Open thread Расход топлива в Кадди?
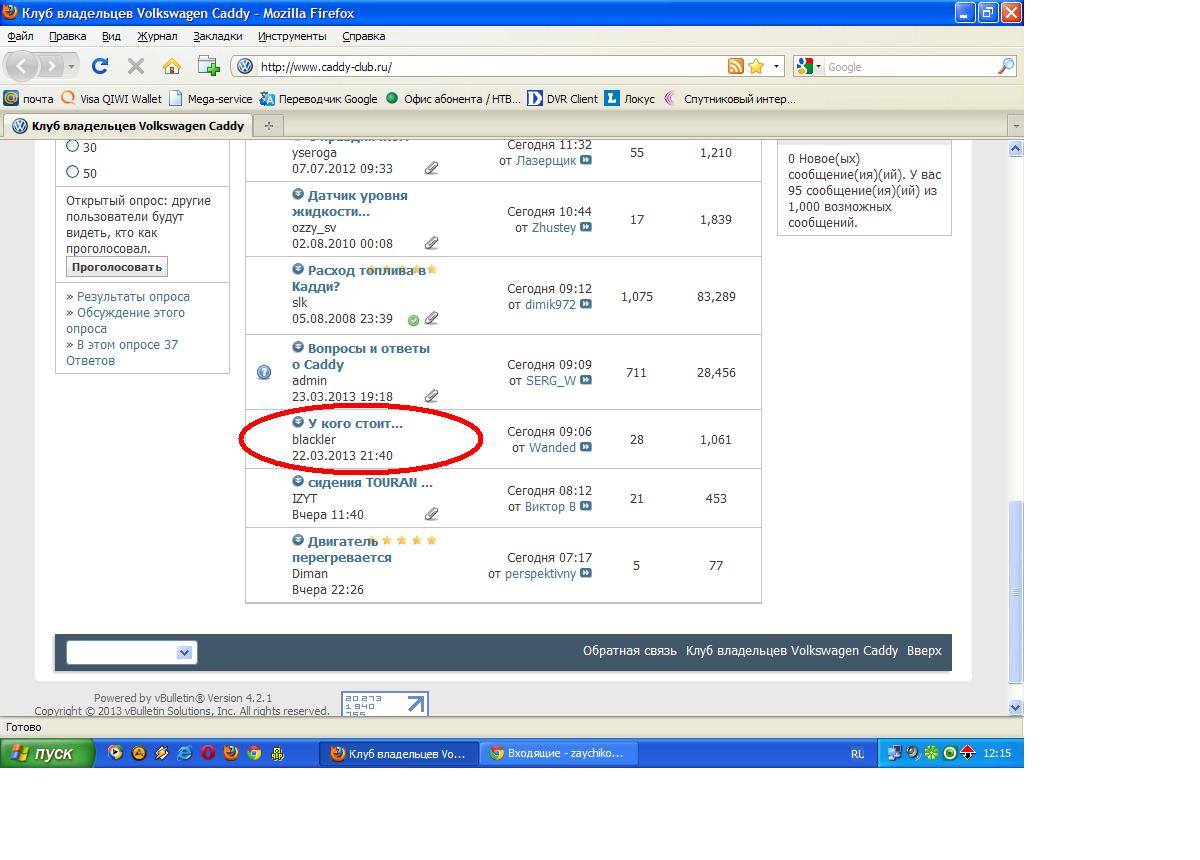The image size is (1200, 860). [358, 278]
